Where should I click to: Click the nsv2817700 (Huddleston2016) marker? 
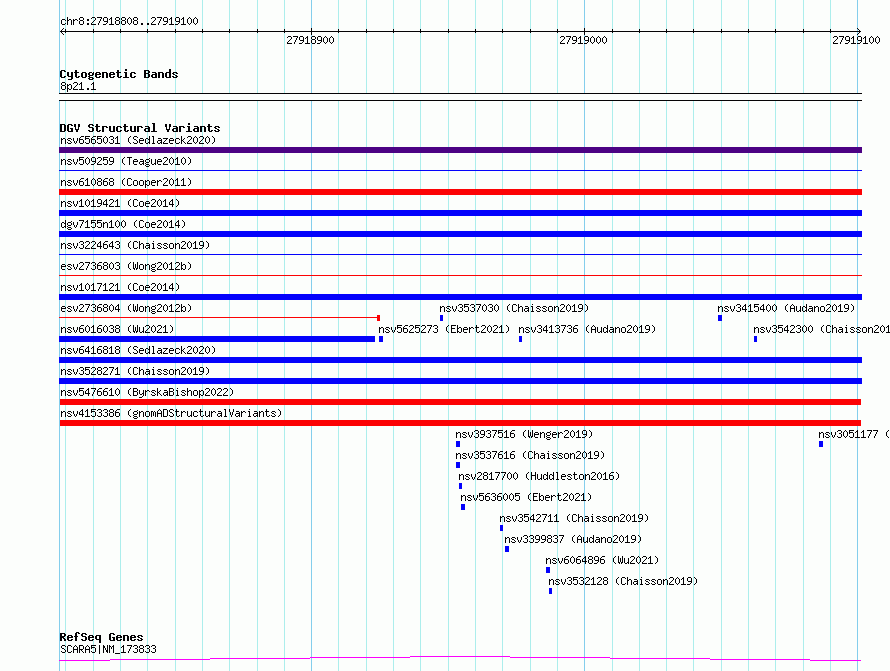click(460, 486)
